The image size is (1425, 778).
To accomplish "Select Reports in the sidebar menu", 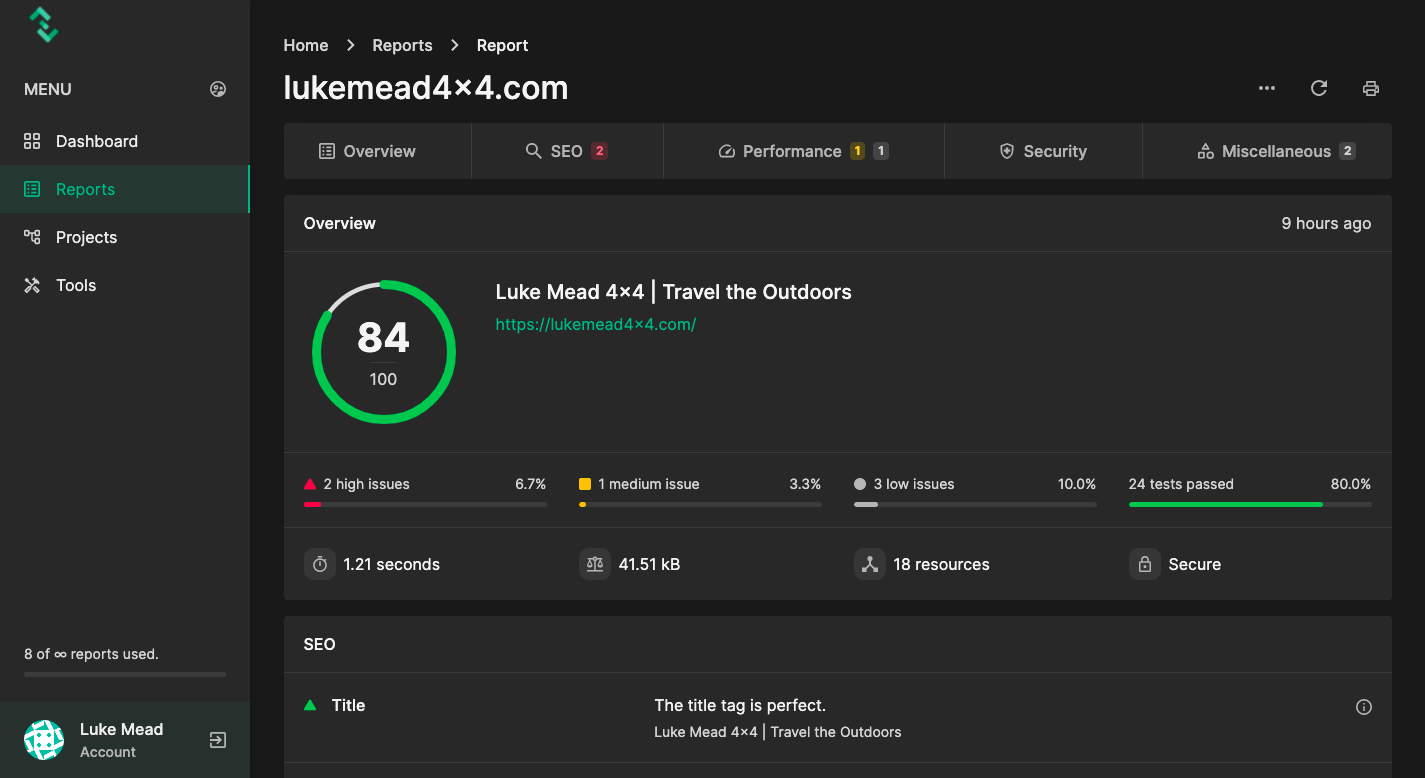I will 125,189.
